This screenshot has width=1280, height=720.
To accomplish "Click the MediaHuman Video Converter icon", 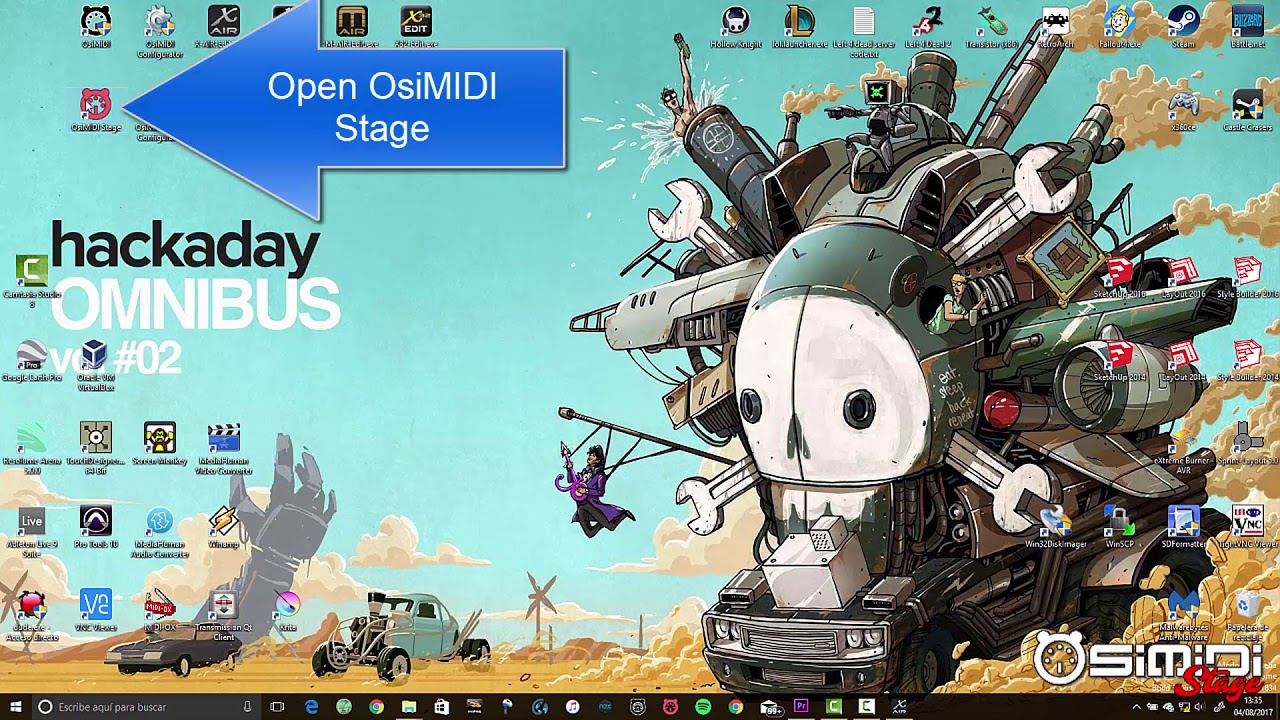I will [224, 449].
